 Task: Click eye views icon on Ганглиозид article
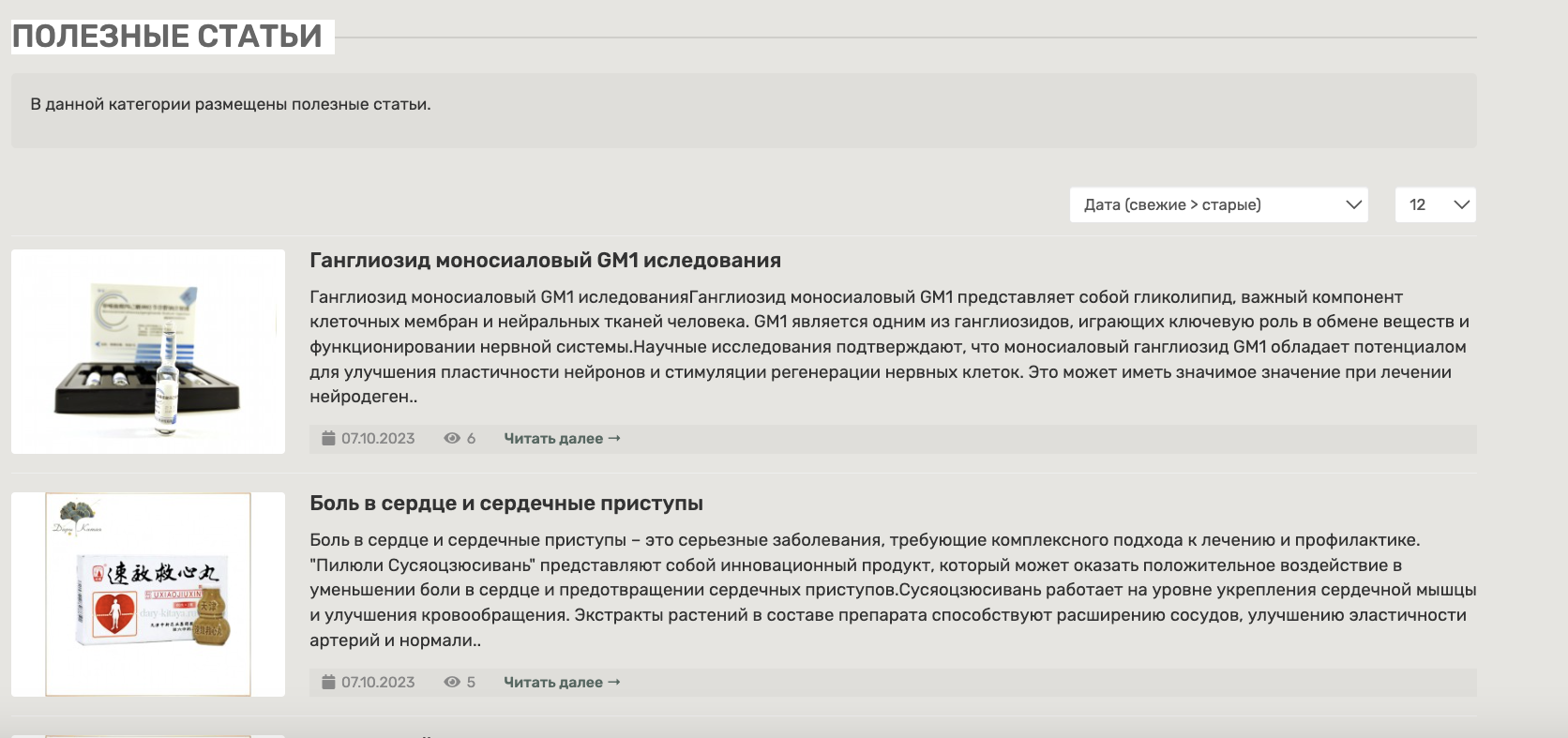pos(452,438)
